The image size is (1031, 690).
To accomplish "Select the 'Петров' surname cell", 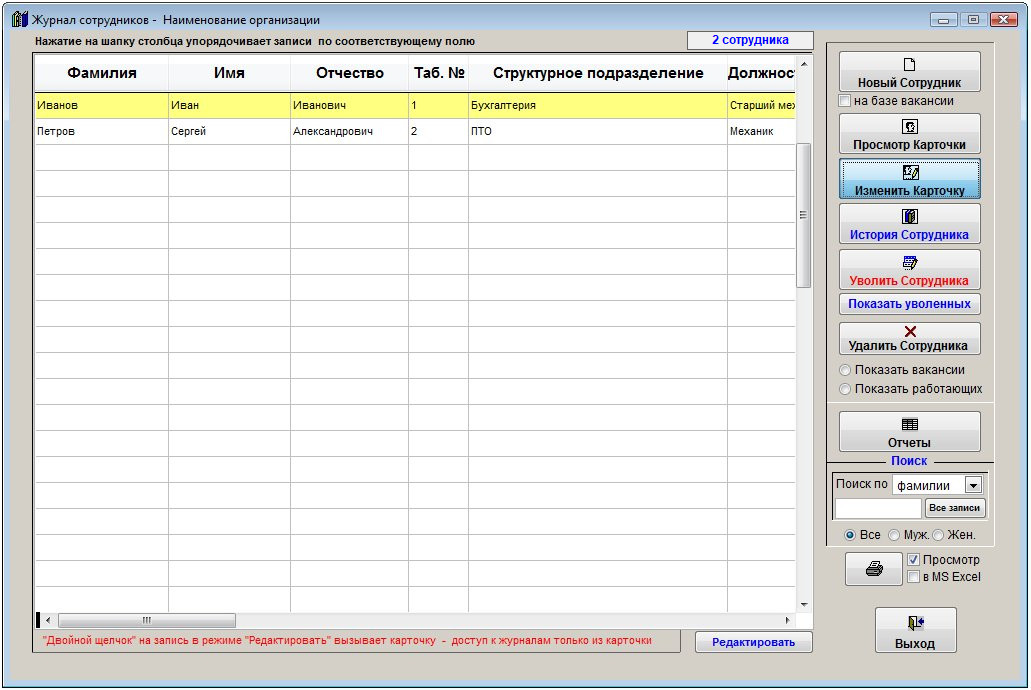I will point(102,132).
